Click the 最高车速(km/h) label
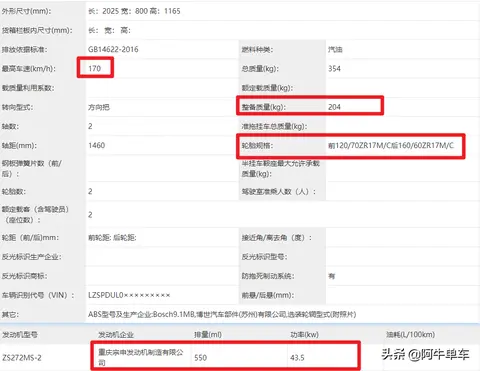Screen dimensions: 480x371 [x=29, y=69]
